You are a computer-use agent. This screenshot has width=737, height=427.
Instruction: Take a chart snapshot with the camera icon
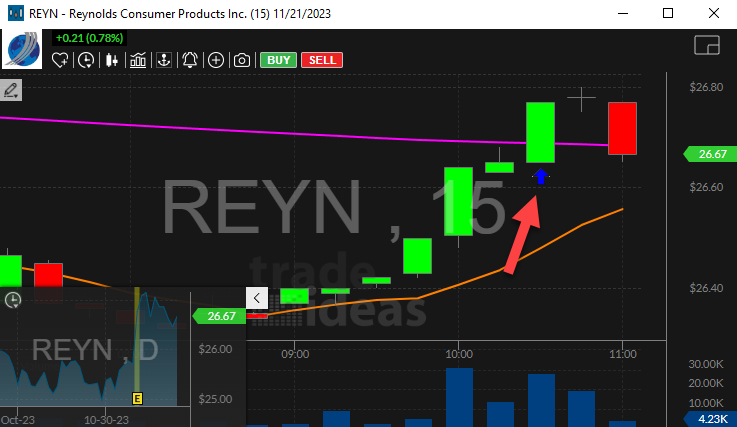tap(241, 60)
